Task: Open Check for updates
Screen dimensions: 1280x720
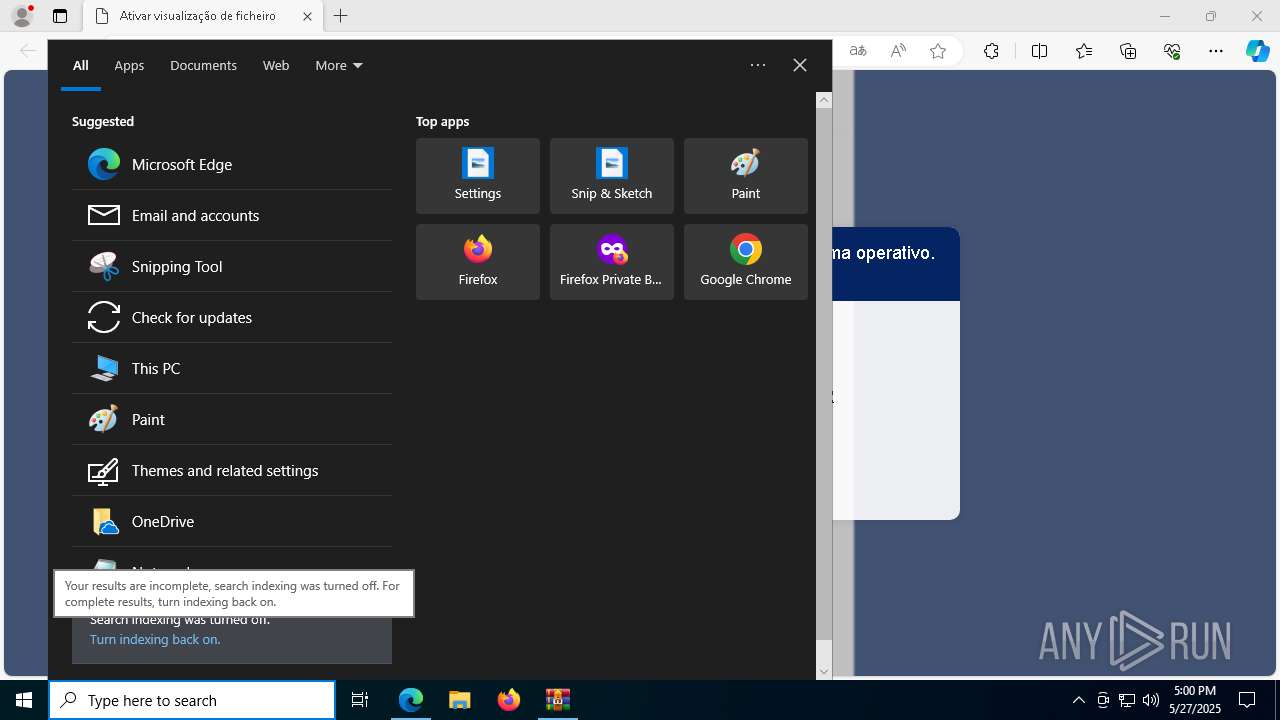Action: click(x=232, y=317)
